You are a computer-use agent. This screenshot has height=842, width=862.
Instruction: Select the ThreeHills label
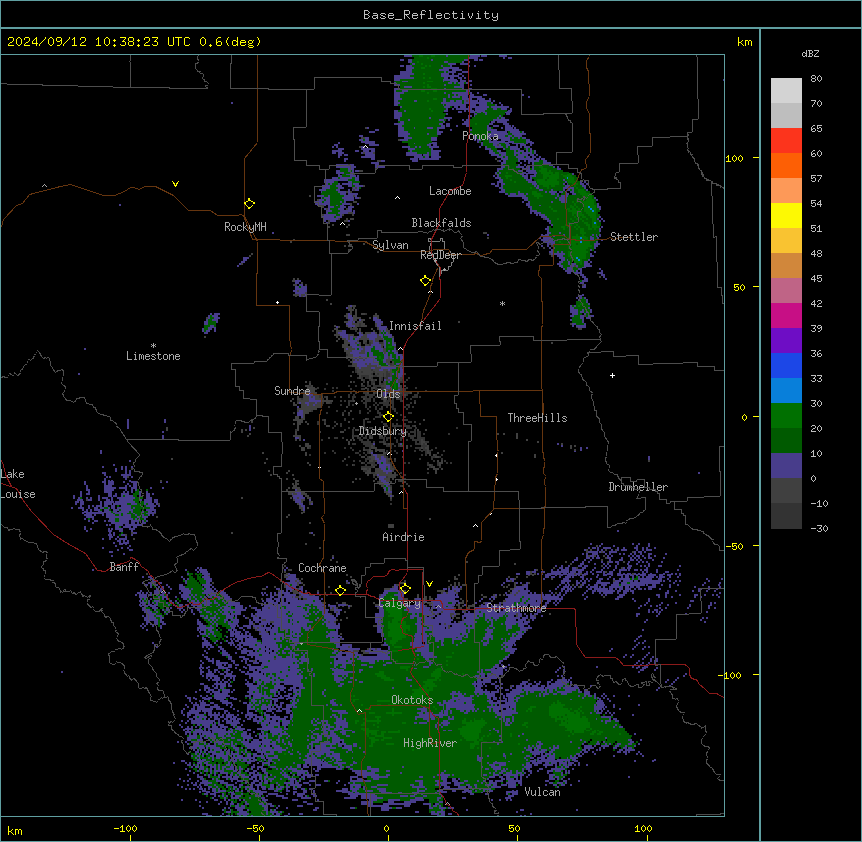537,418
